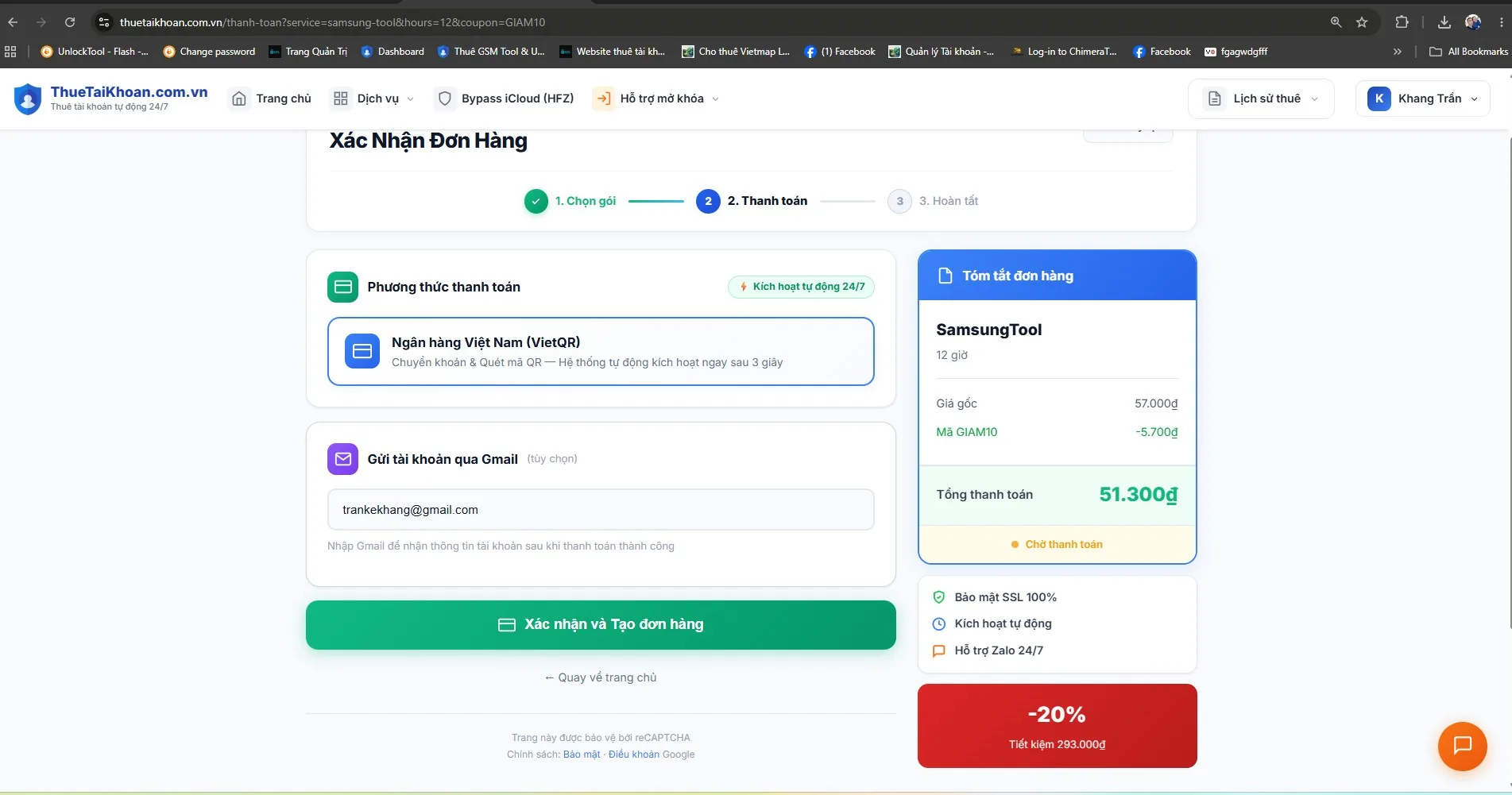This screenshot has width=1512, height=795.
Task: Open the UnlockTool - Flash bookmark
Action: (95, 52)
